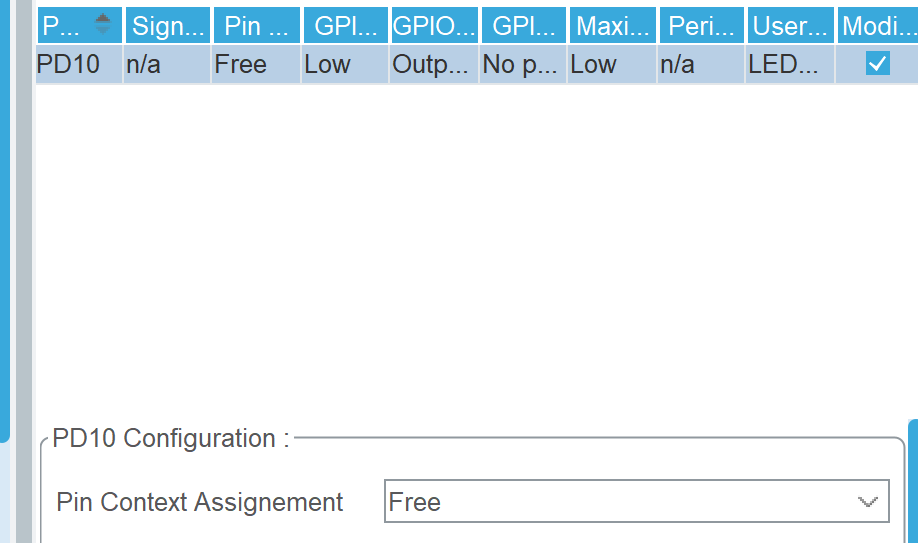Click the No pull-up cell of PD10
Screen dimensions: 918x543
tap(523, 64)
